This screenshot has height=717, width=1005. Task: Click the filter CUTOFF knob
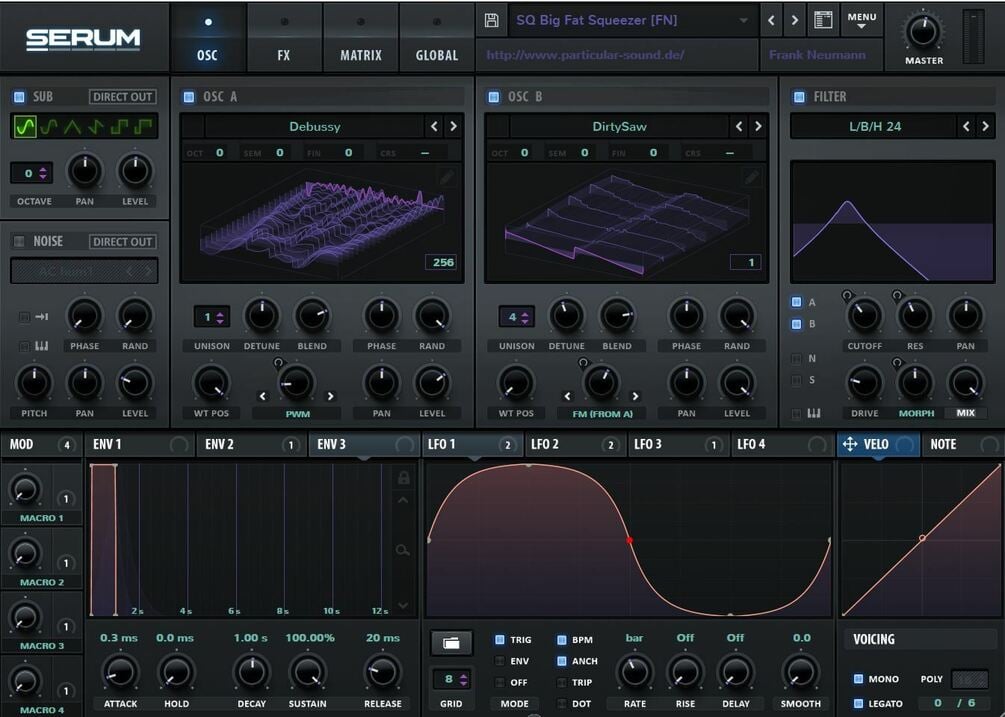coord(864,315)
